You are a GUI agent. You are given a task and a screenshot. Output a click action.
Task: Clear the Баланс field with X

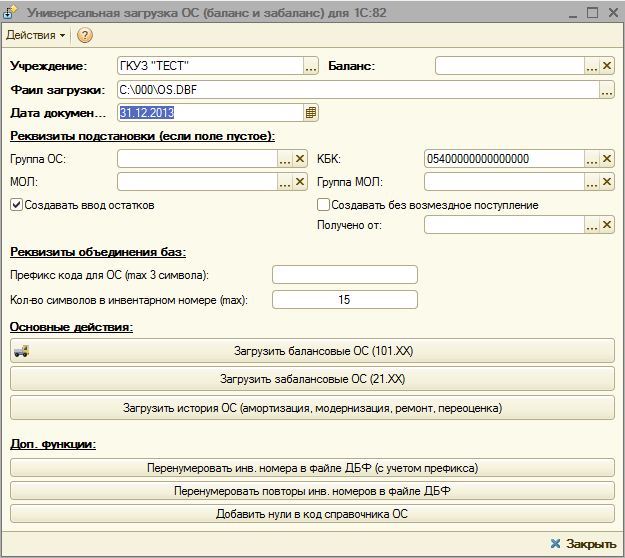click(607, 66)
